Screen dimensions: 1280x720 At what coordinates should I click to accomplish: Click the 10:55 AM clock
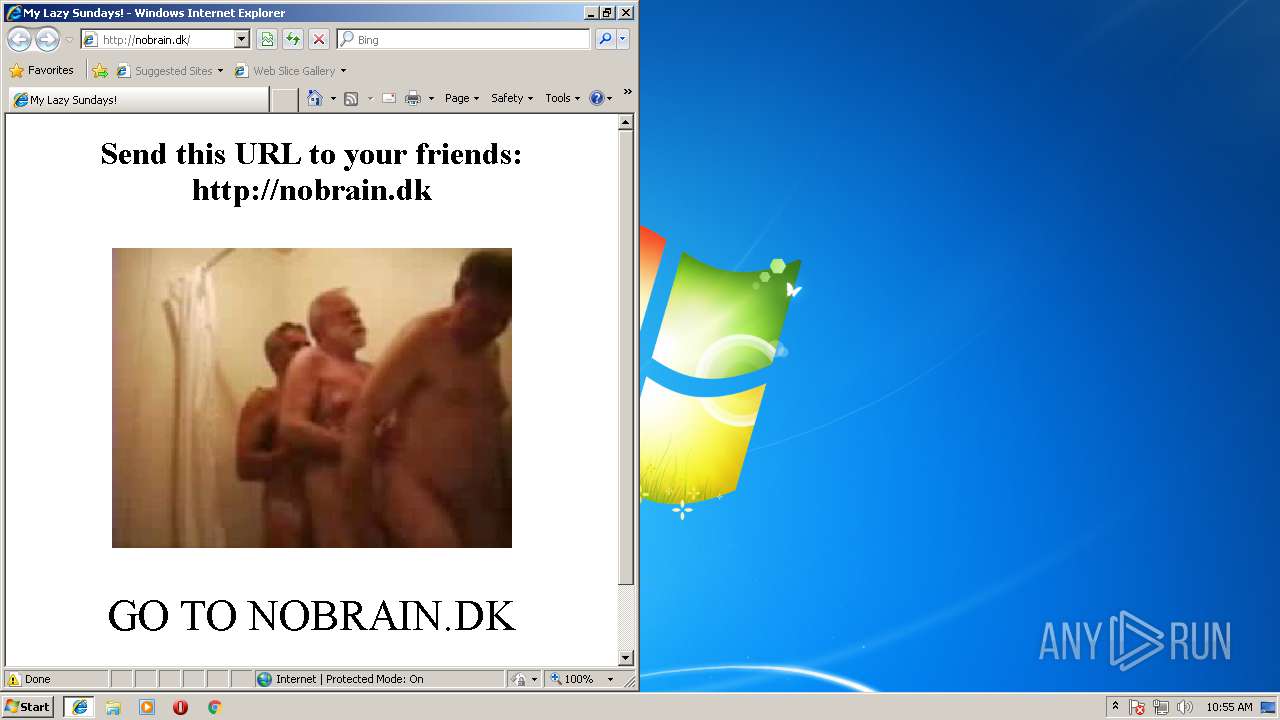point(1229,707)
